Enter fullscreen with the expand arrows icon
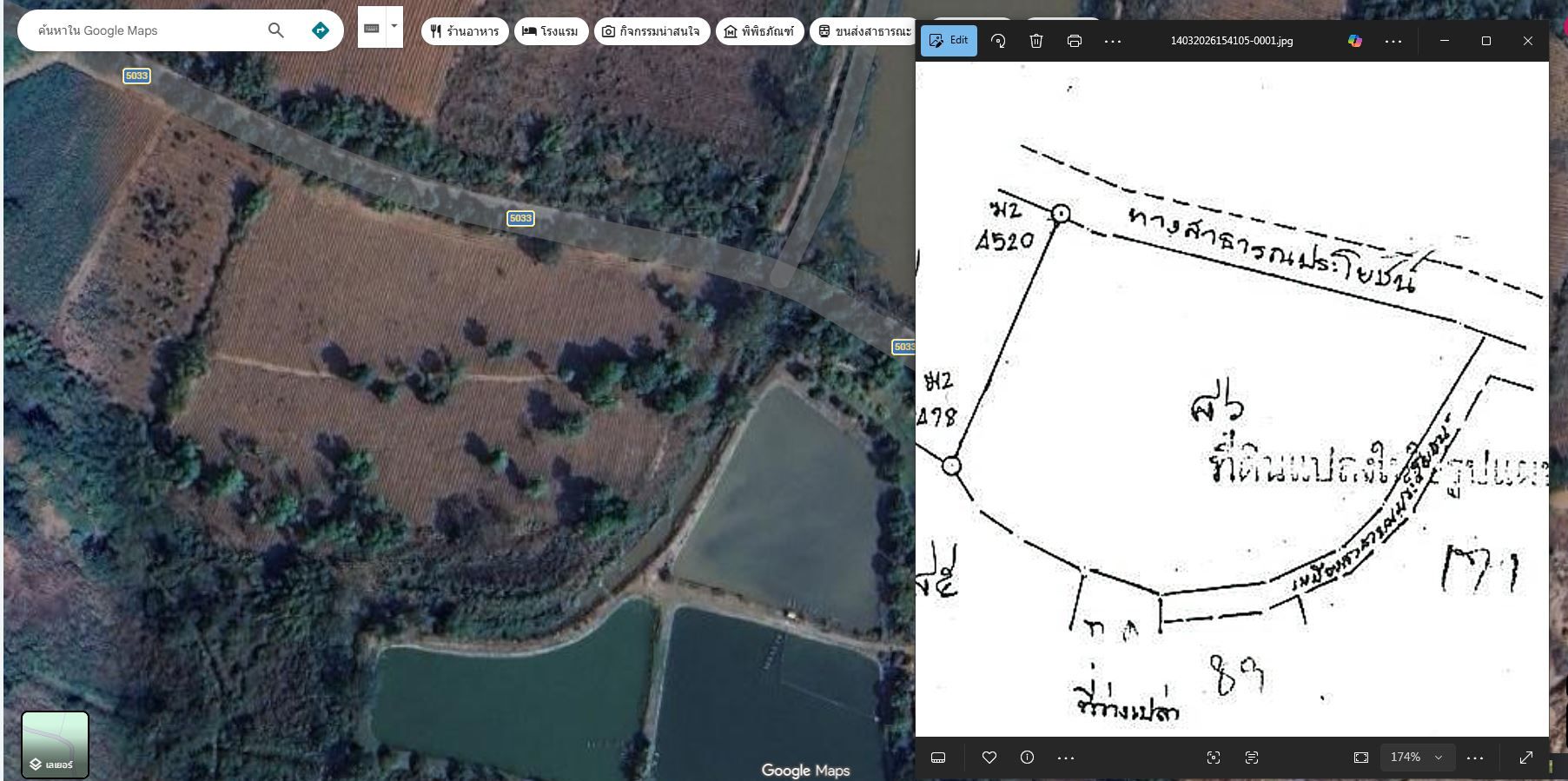 [1526, 758]
